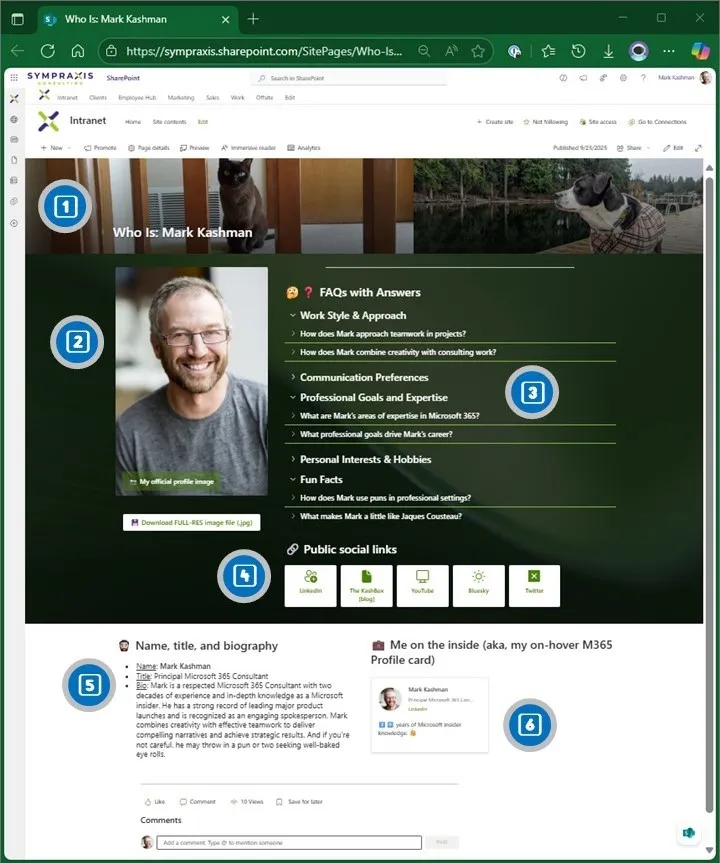Open the New dropdown in command bar

[x=53, y=148]
